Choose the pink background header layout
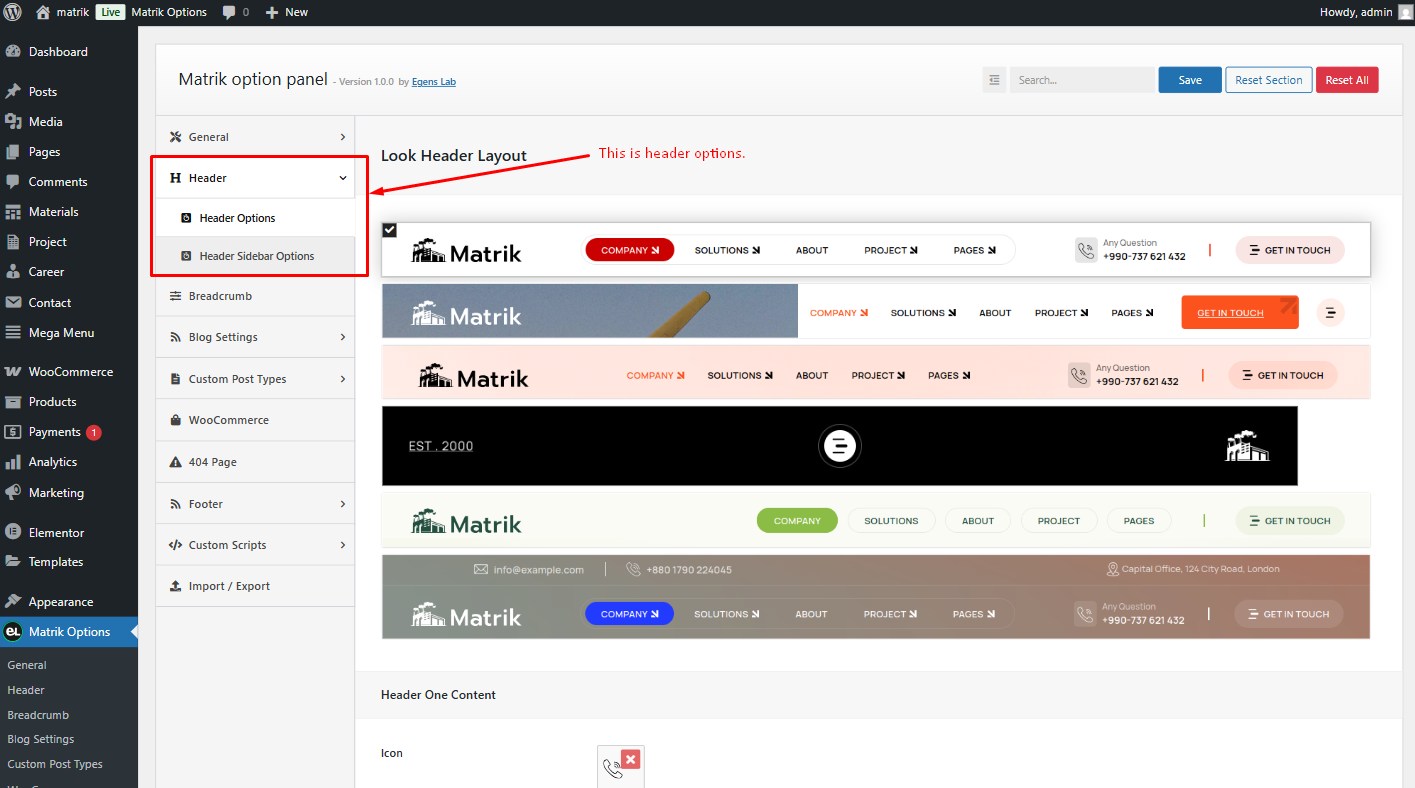The width and height of the screenshot is (1415, 788). (x=876, y=373)
